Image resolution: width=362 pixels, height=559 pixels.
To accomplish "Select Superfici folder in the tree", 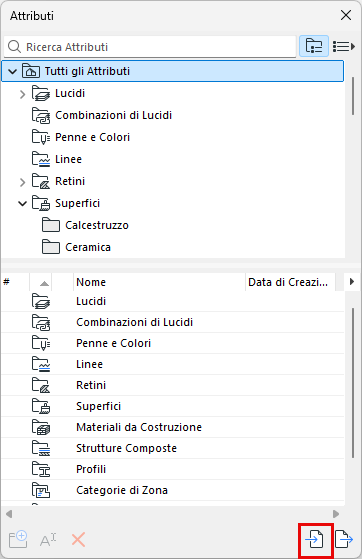I will coord(77,203).
